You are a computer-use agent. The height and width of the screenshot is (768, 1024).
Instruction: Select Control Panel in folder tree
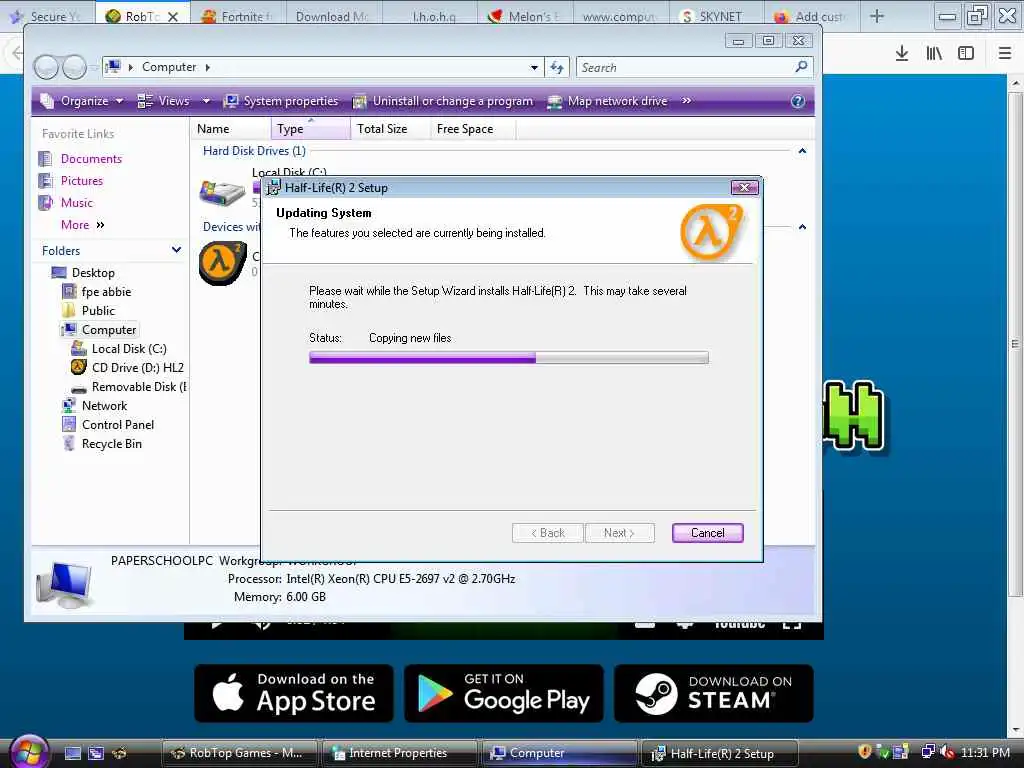click(x=118, y=424)
